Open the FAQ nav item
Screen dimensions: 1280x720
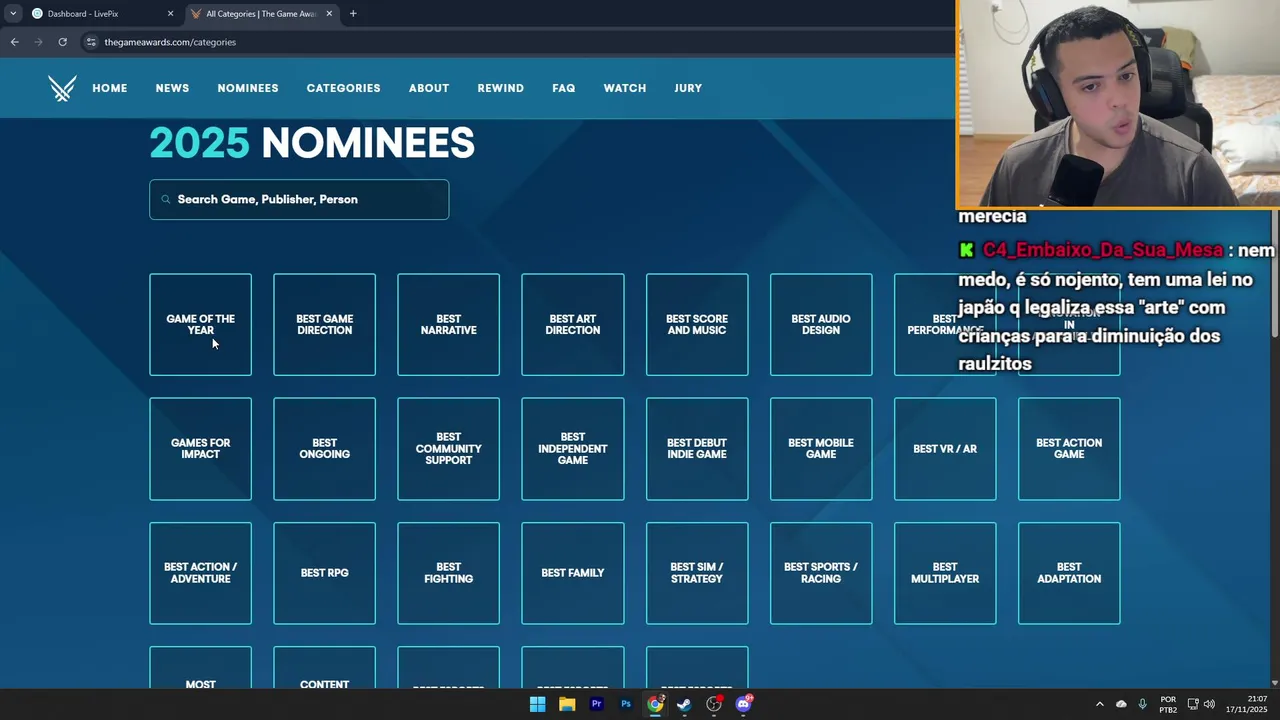[564, 88]
